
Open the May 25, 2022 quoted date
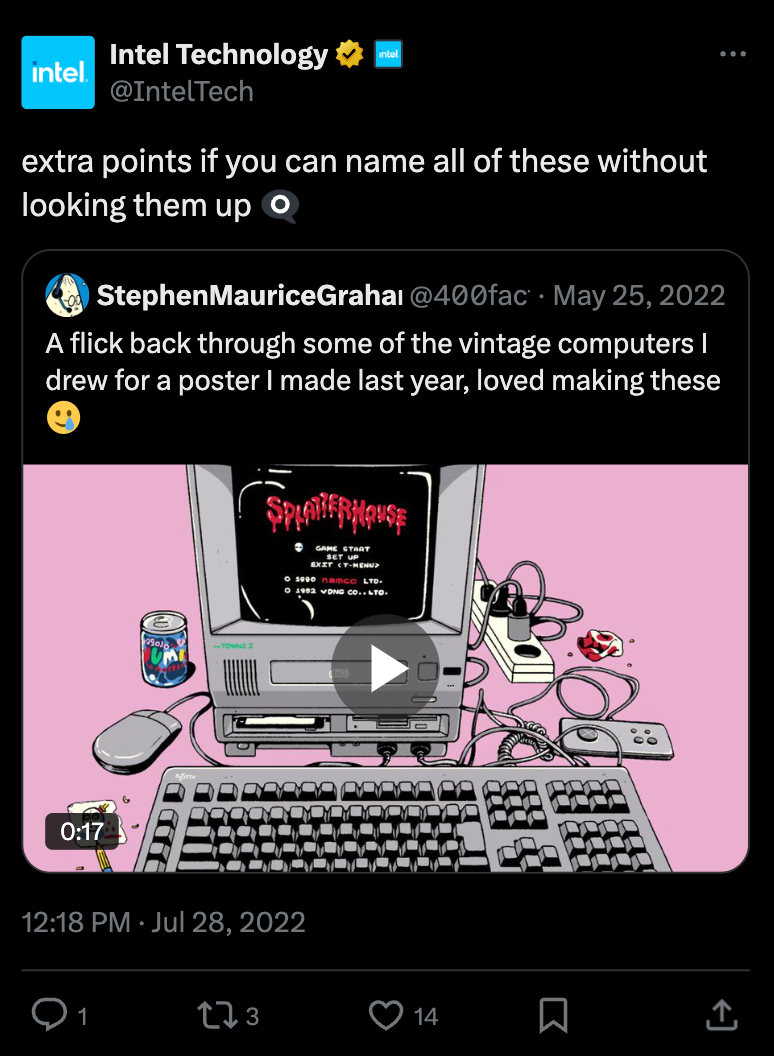point(639,295)
